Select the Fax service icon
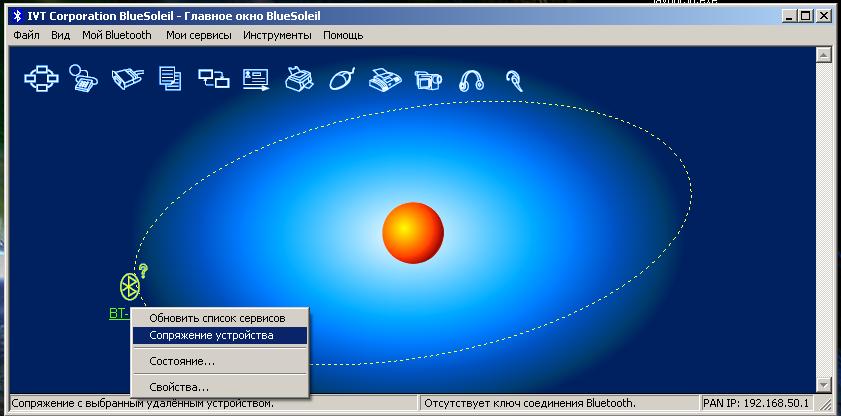The image size is (841, 416). [385, 78]
